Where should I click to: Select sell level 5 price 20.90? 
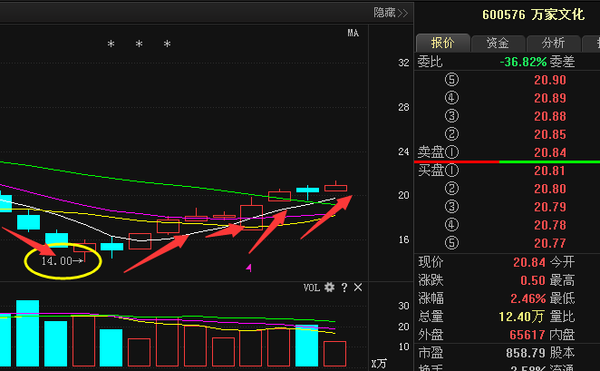click(x=550, y=80)
